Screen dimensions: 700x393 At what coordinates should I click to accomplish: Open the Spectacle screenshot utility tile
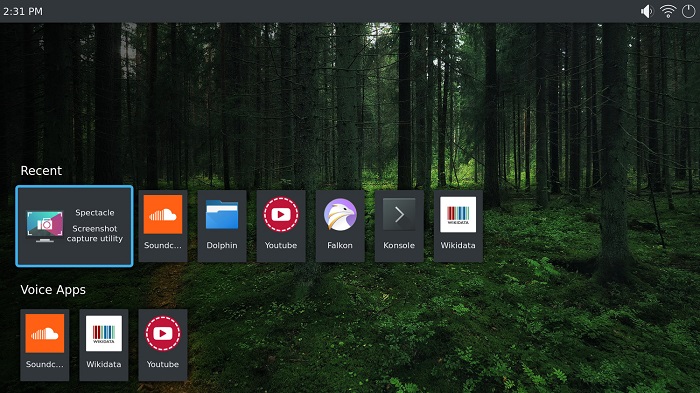(x=74, y=226)
